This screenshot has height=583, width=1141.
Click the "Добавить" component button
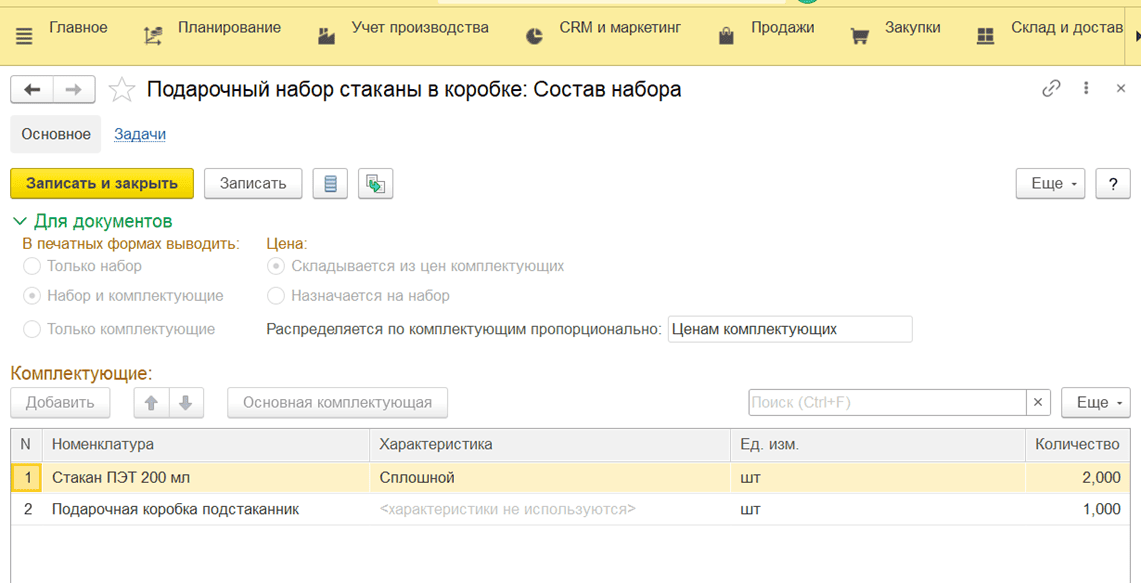click(x=60, y=403)
